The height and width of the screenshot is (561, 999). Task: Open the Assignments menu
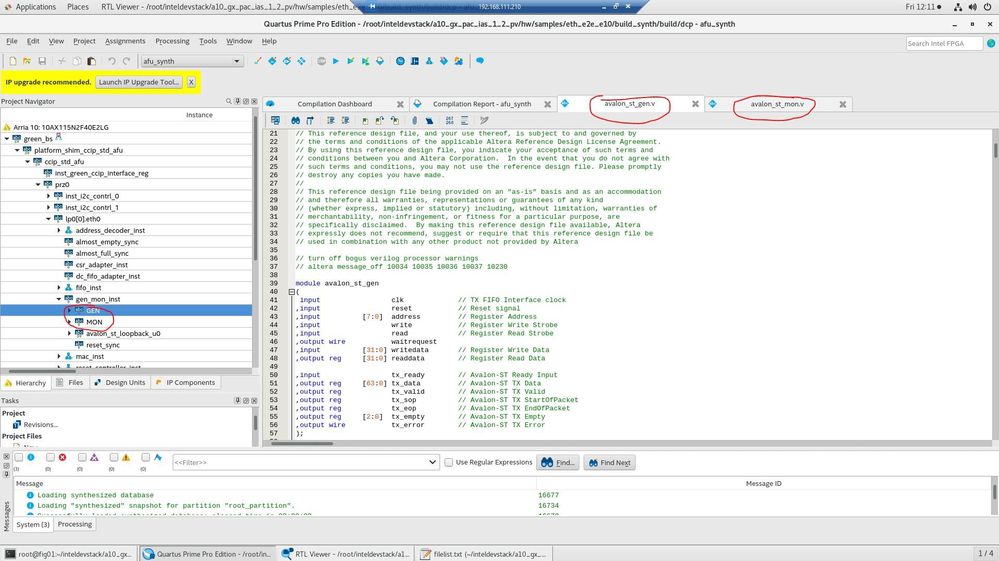click(x=125, y=41)
